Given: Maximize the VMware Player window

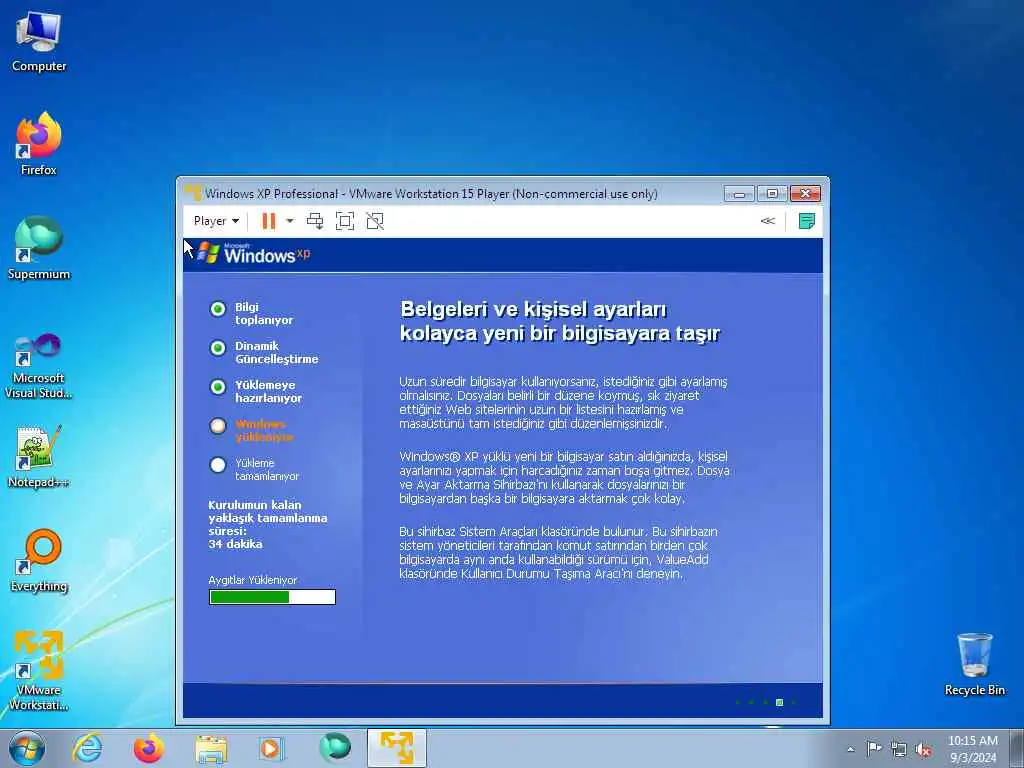Looking at the screenshot, I should pos(772,193).
